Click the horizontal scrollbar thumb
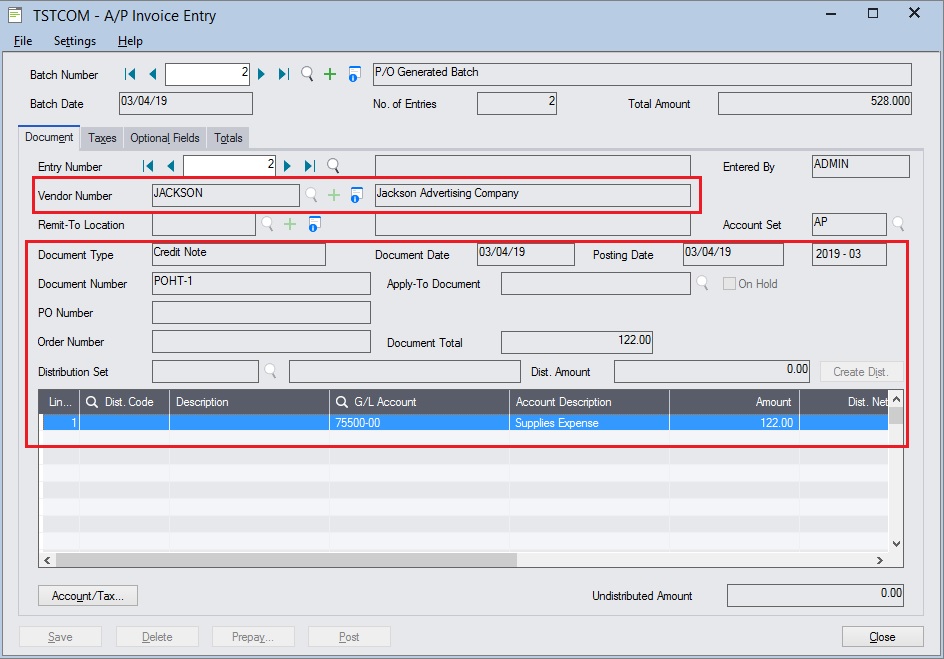This screenshot has width=944, height=659. [x=287, y=560]
